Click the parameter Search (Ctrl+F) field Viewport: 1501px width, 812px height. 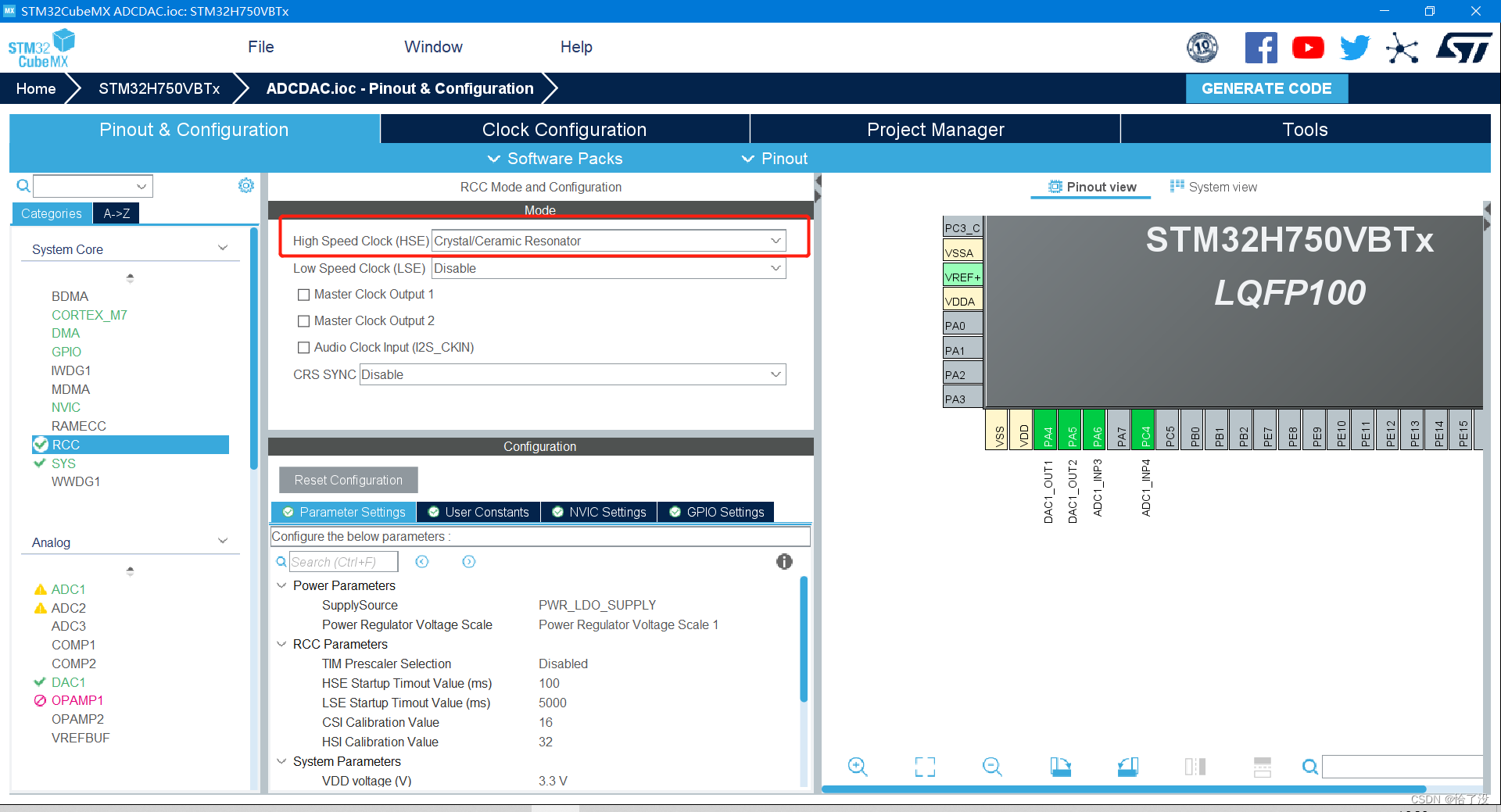343,562
